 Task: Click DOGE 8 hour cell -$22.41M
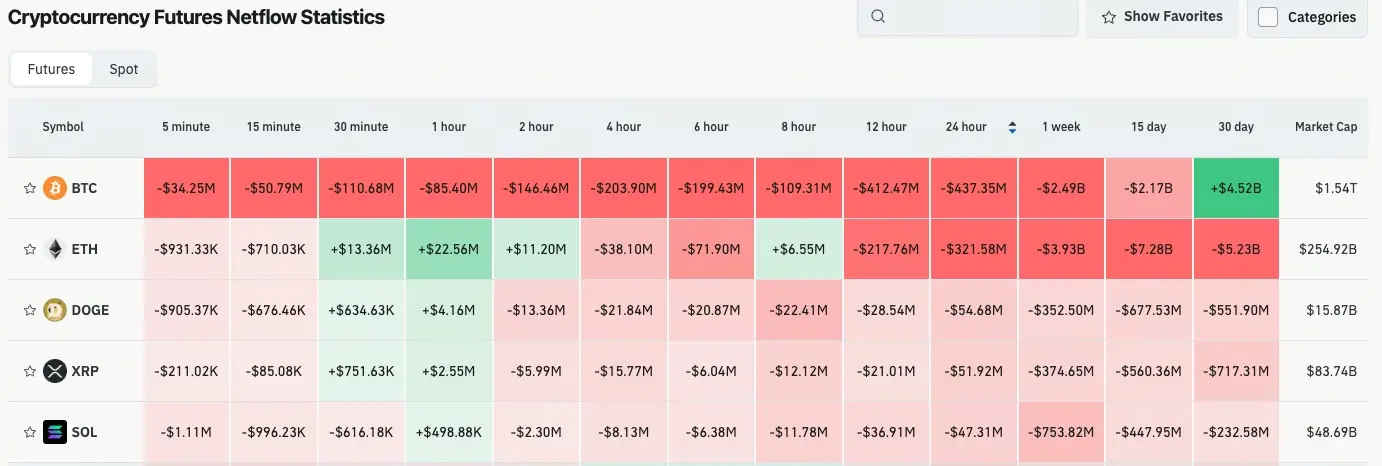pyautogui.click(x=799, y=310)
